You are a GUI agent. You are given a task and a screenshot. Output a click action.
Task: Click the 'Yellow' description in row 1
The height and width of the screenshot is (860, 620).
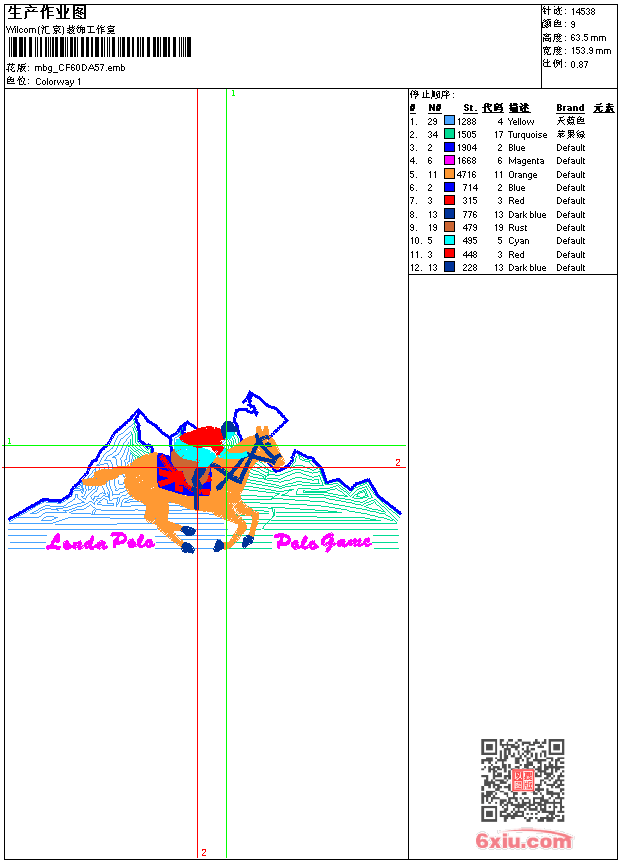[x=521, y=122]
